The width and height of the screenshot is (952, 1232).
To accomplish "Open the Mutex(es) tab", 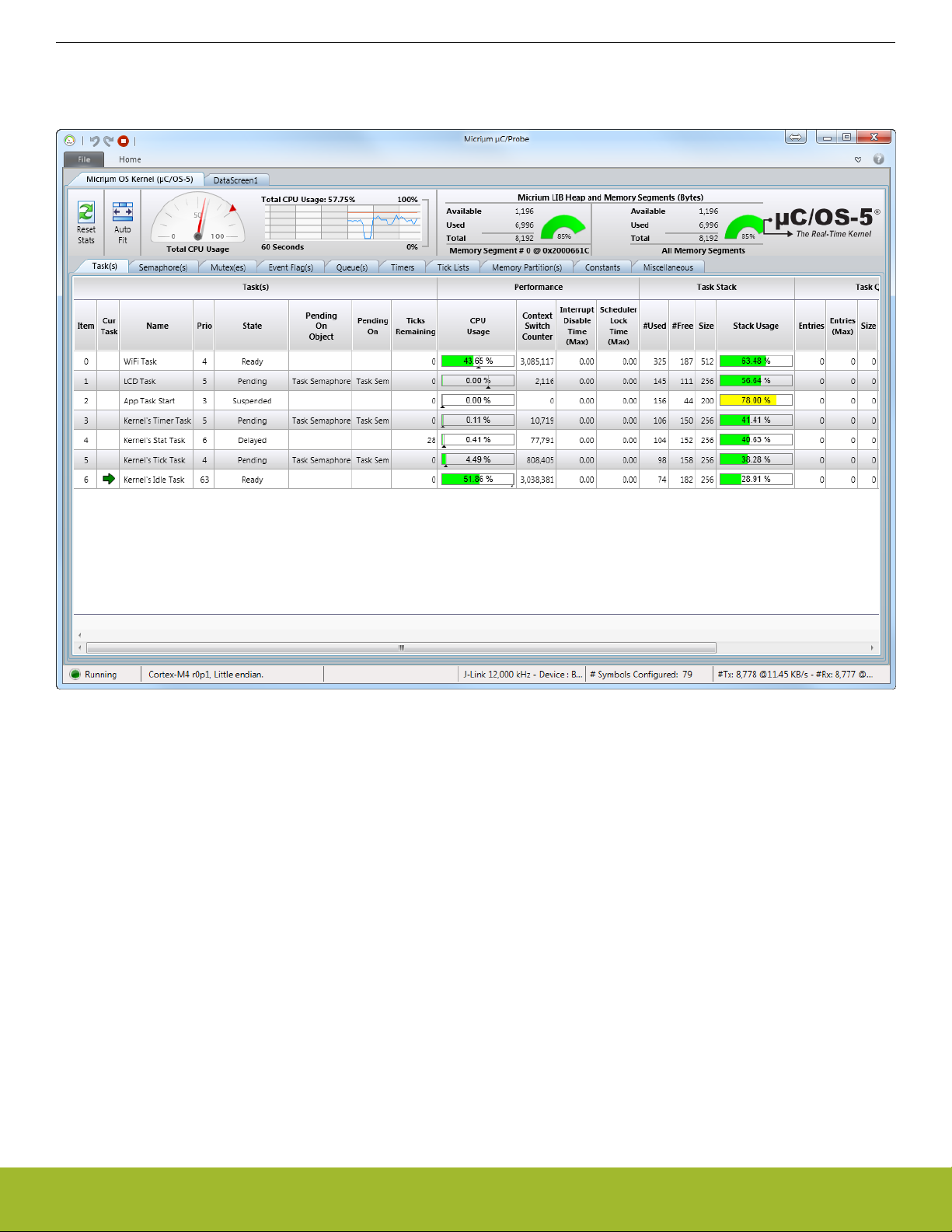I will 228,267.
